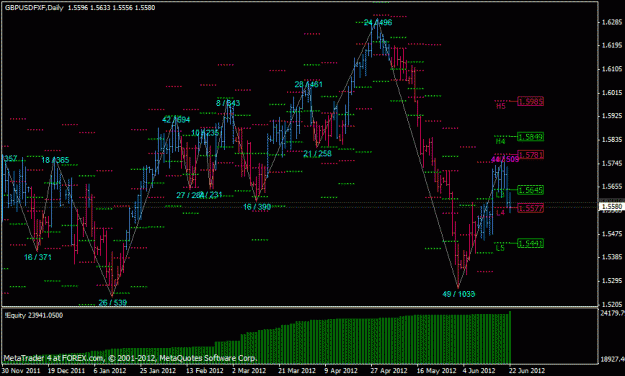625x376 pixels.
Task: Click 1.6285 on the price axis
Action: pyautogui.click(x=612, y=22)
